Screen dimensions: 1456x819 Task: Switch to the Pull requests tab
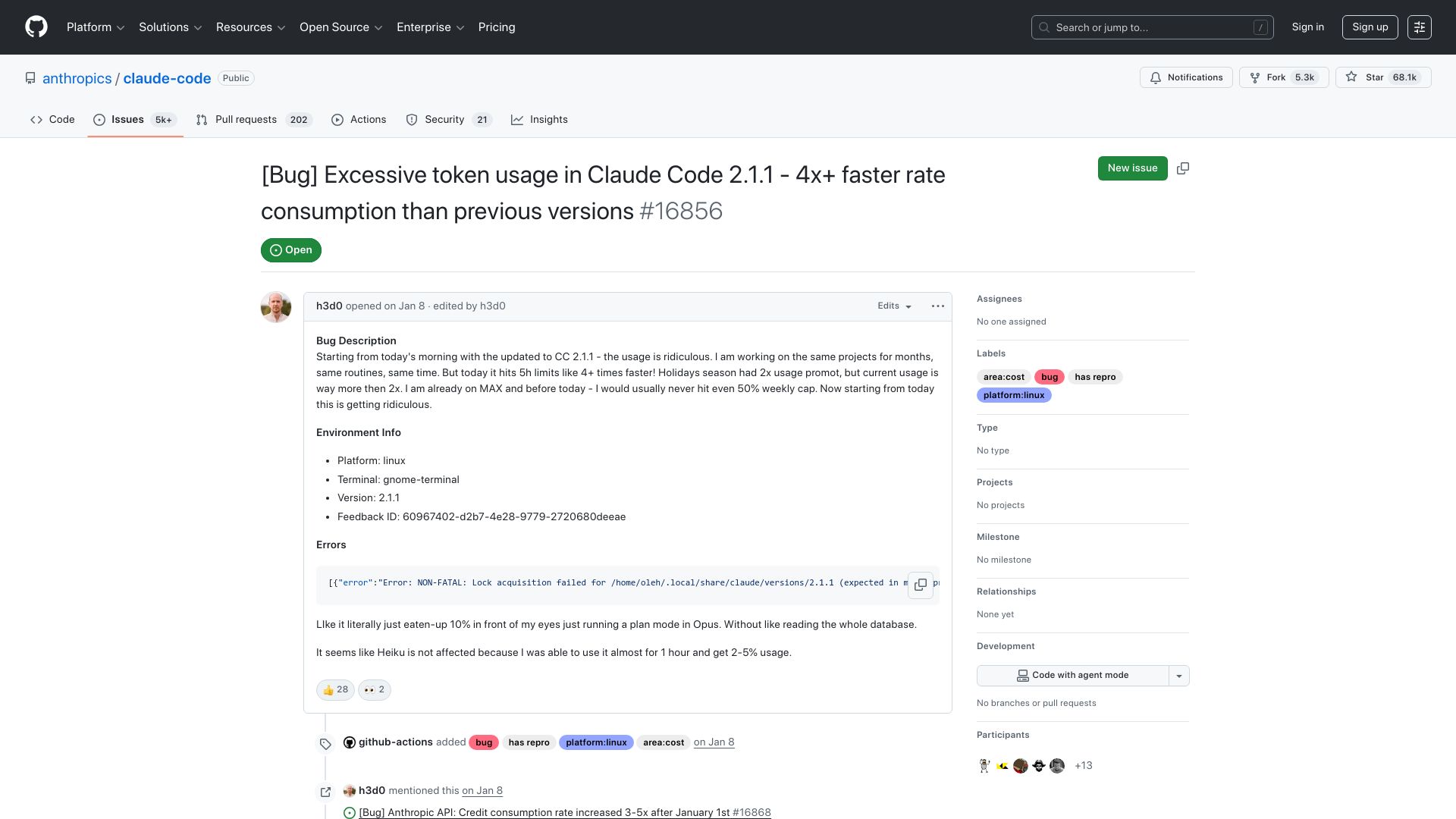(254, 120)
